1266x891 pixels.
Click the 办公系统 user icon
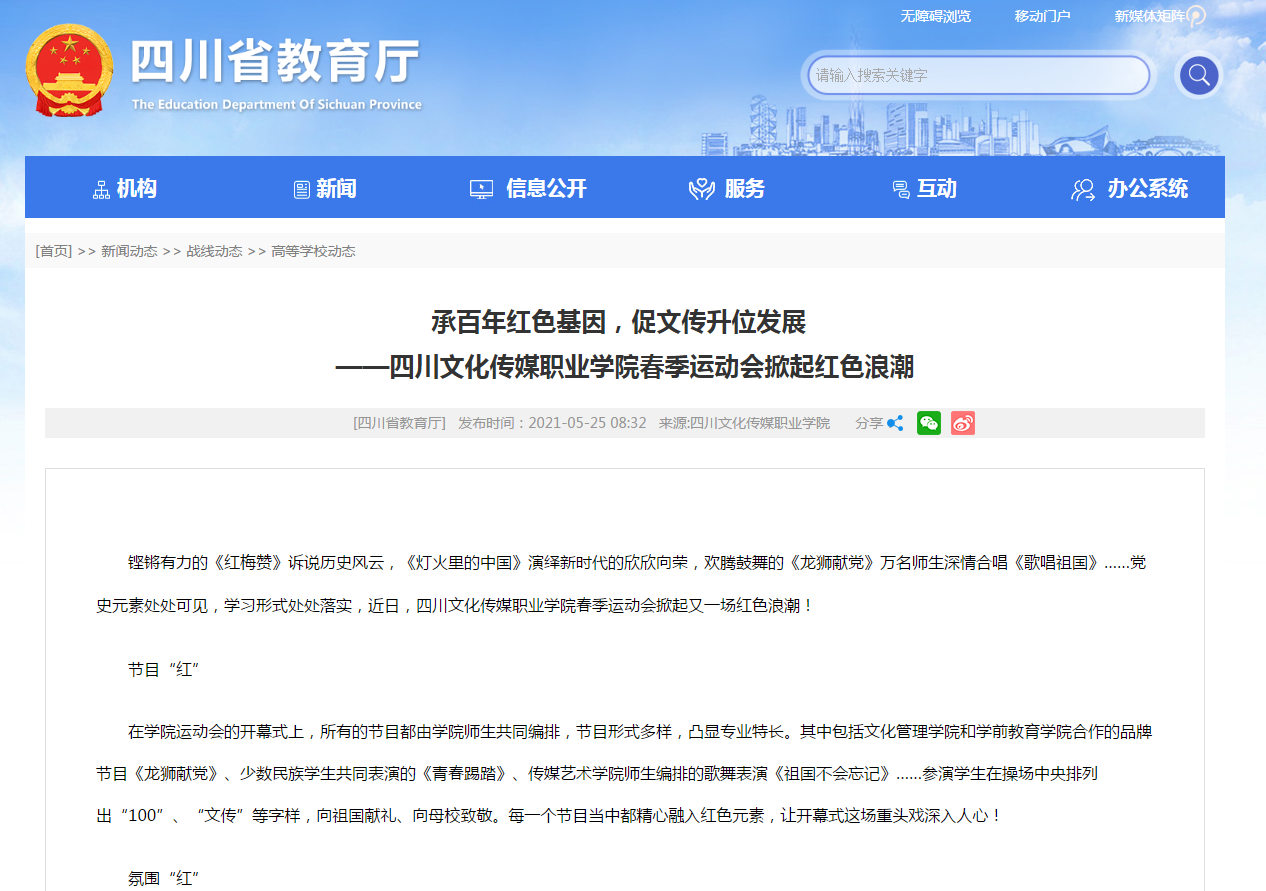[x=1083, y=189]
